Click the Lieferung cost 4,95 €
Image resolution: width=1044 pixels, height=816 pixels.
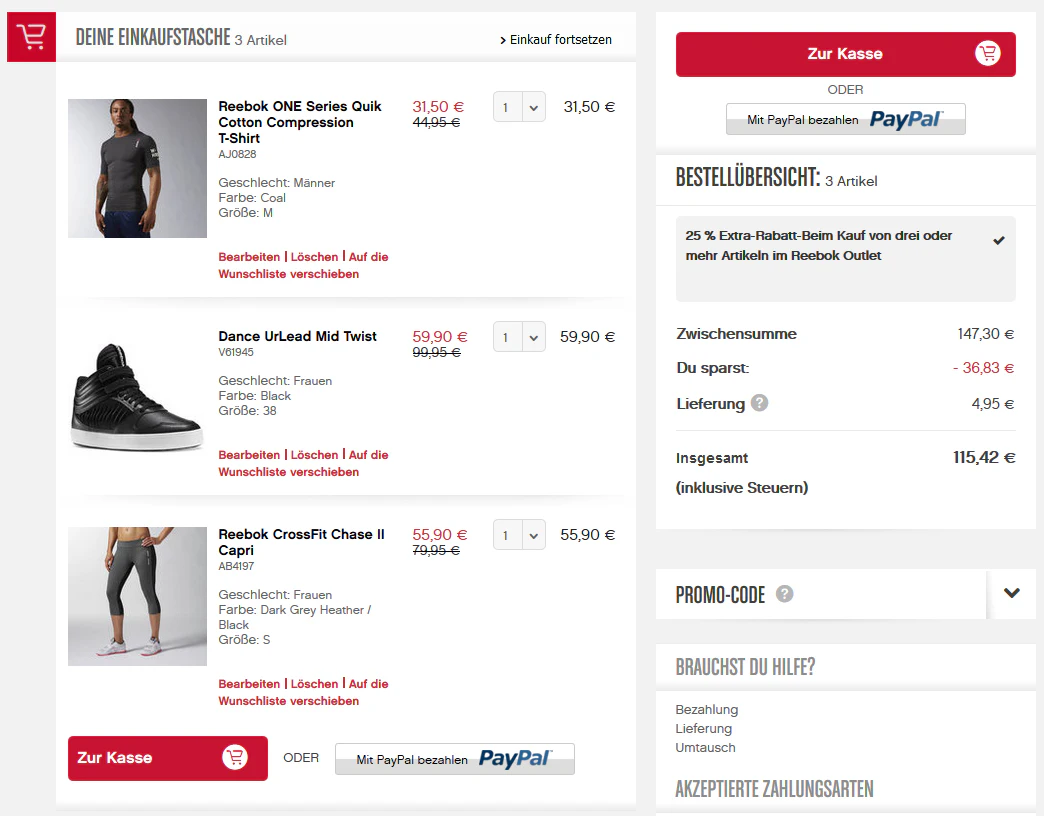pyautogui.click(x=993, y=404)
